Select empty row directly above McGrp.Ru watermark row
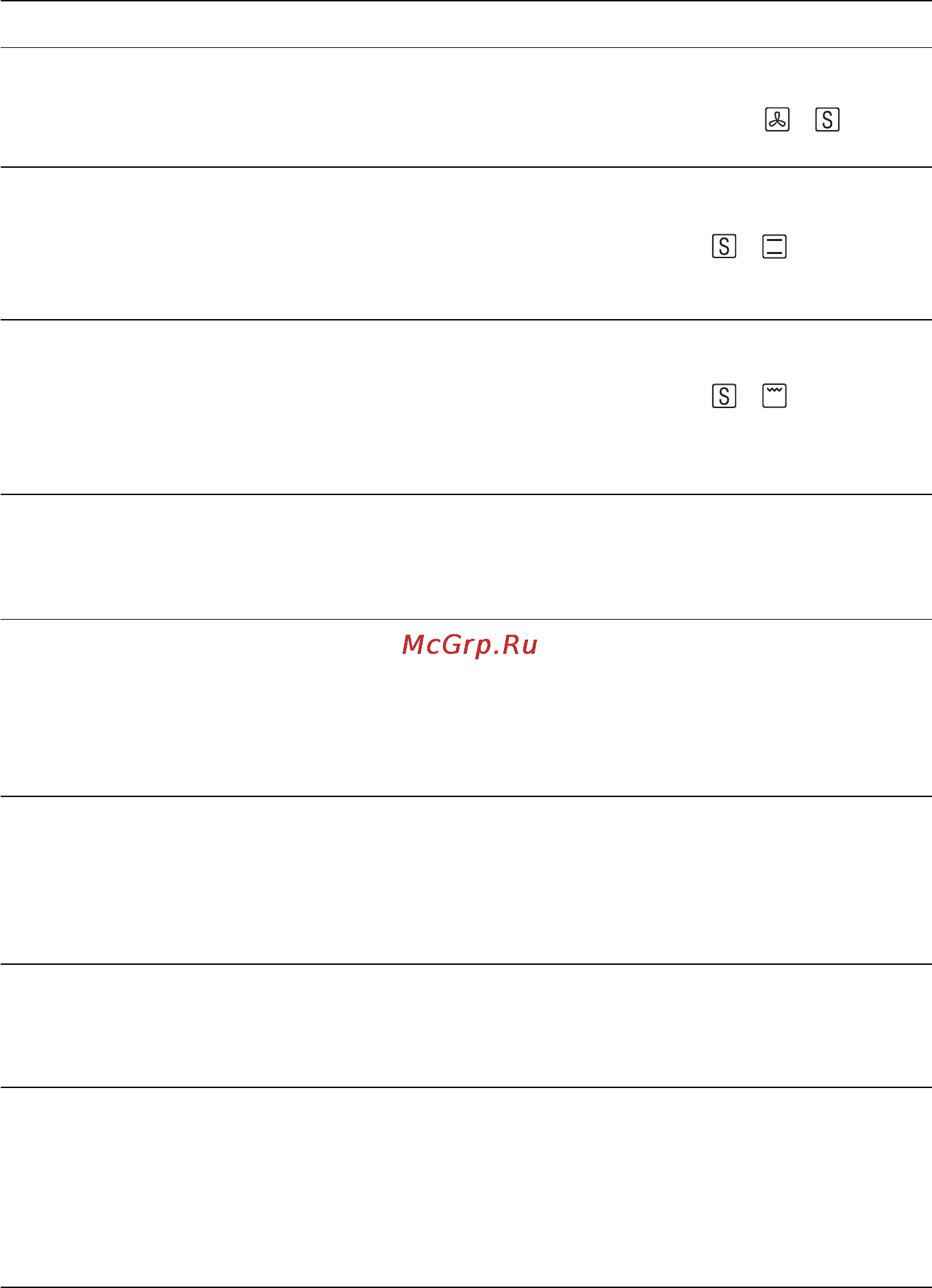Image resolution: width=932 pixels, height=1288 pixels. (466, 557)
